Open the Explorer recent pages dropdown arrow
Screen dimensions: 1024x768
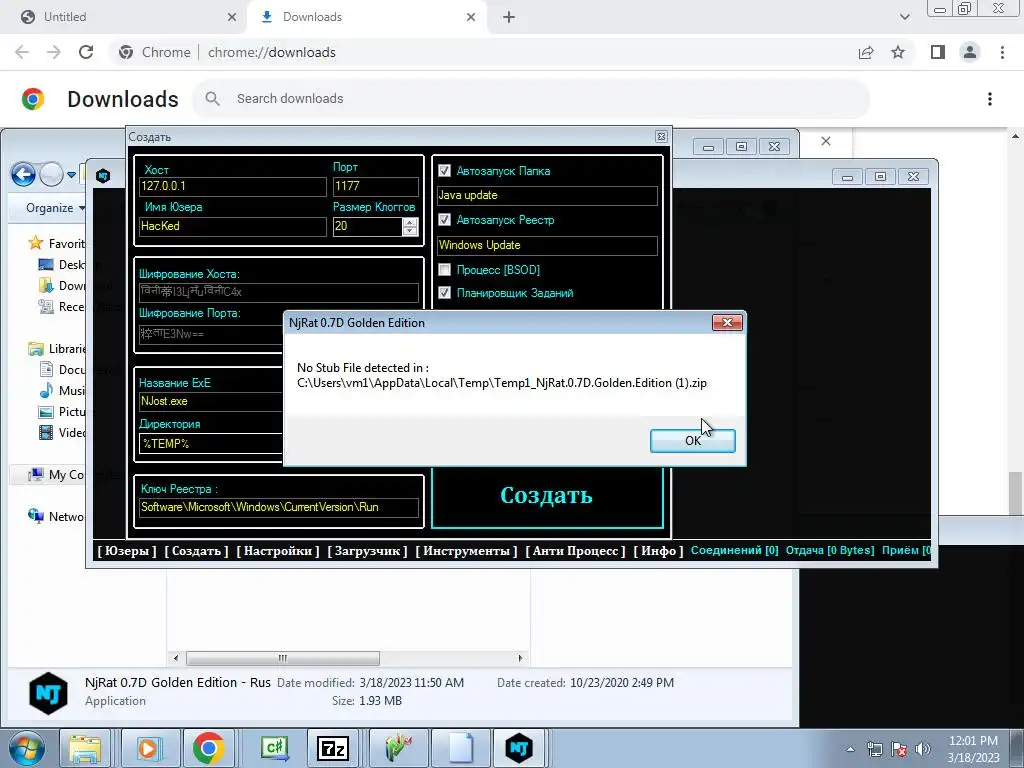[x=71, y=175]
